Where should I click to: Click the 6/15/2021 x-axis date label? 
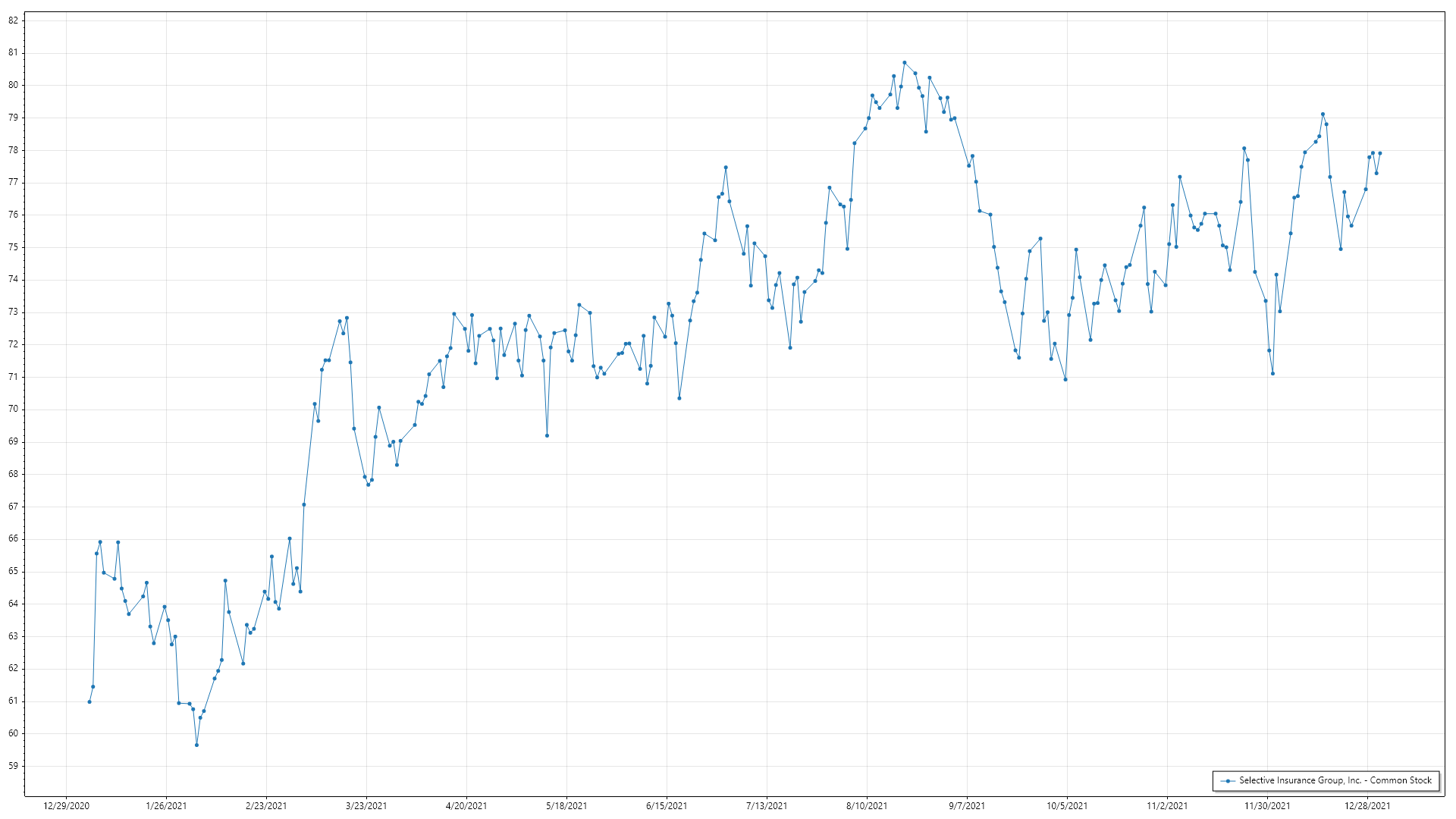667,806
